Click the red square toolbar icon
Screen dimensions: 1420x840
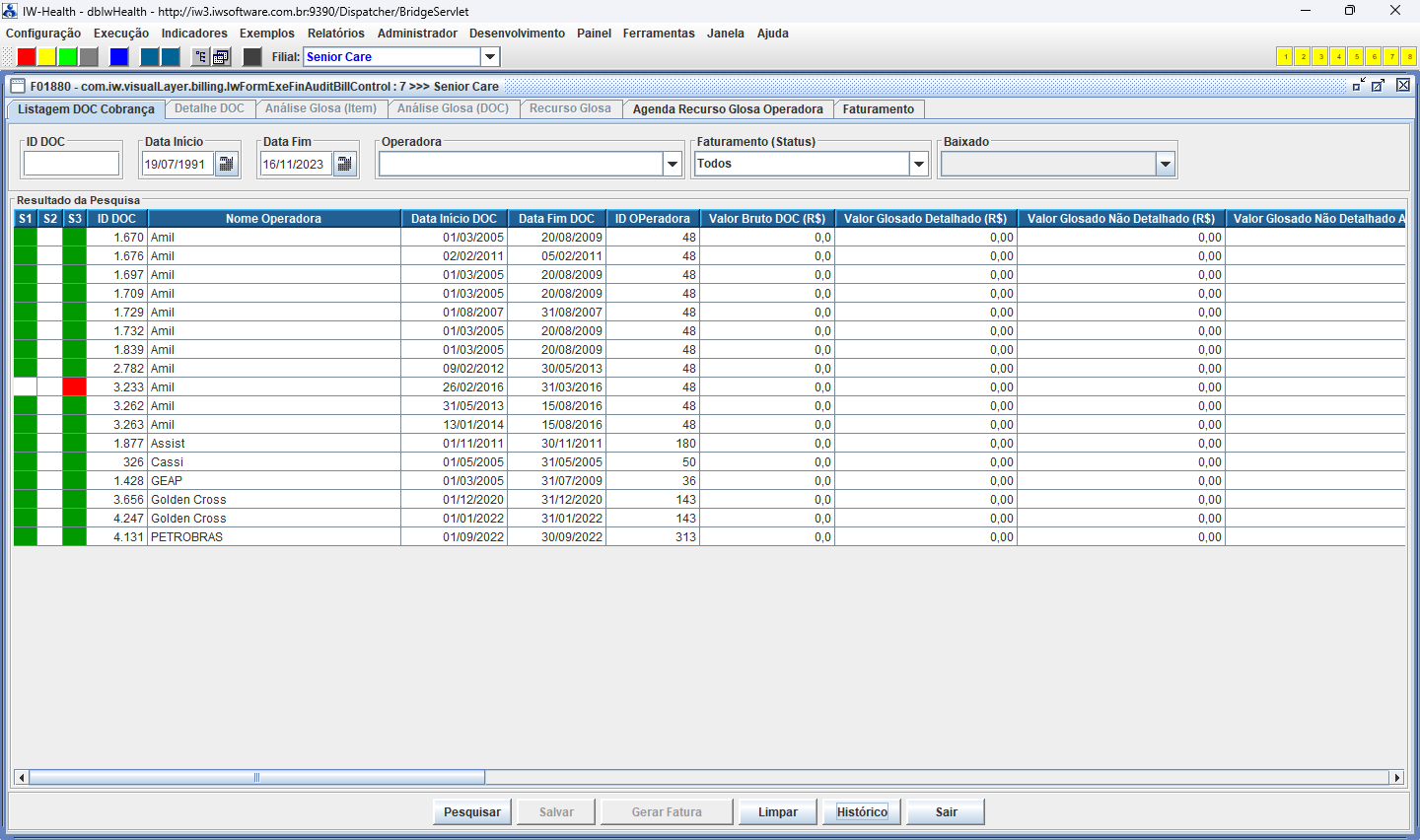tap(27, 57)
